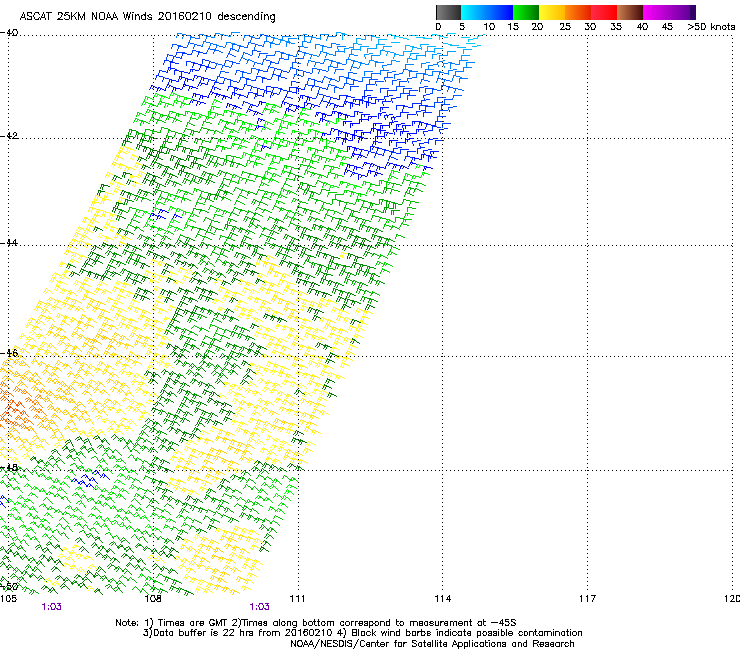Click the 117 longitude label
Viewport: 740px width, 650px height.
pyautogui.click(x=588, y=599)
